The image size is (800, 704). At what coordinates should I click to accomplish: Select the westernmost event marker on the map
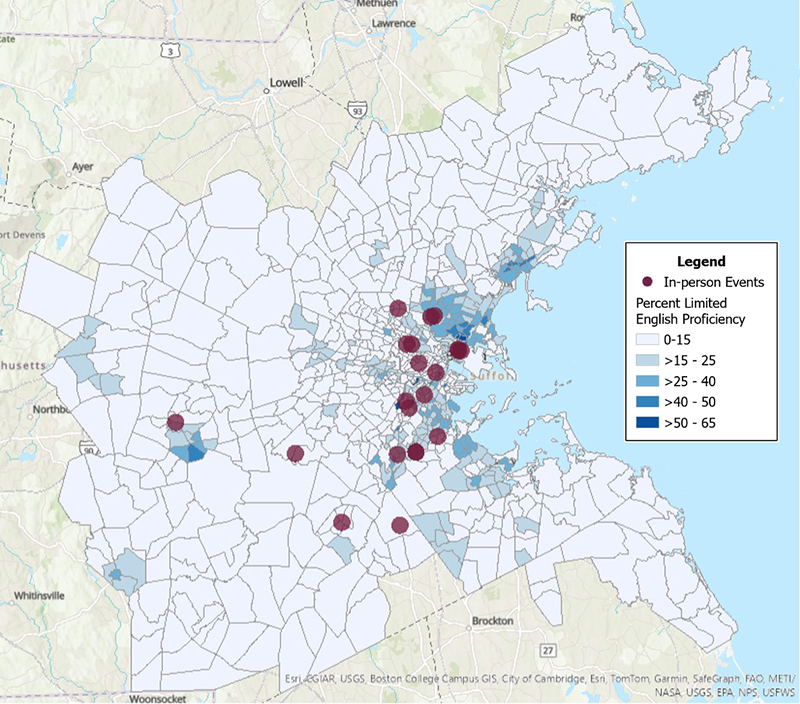(x=175, y=422)
